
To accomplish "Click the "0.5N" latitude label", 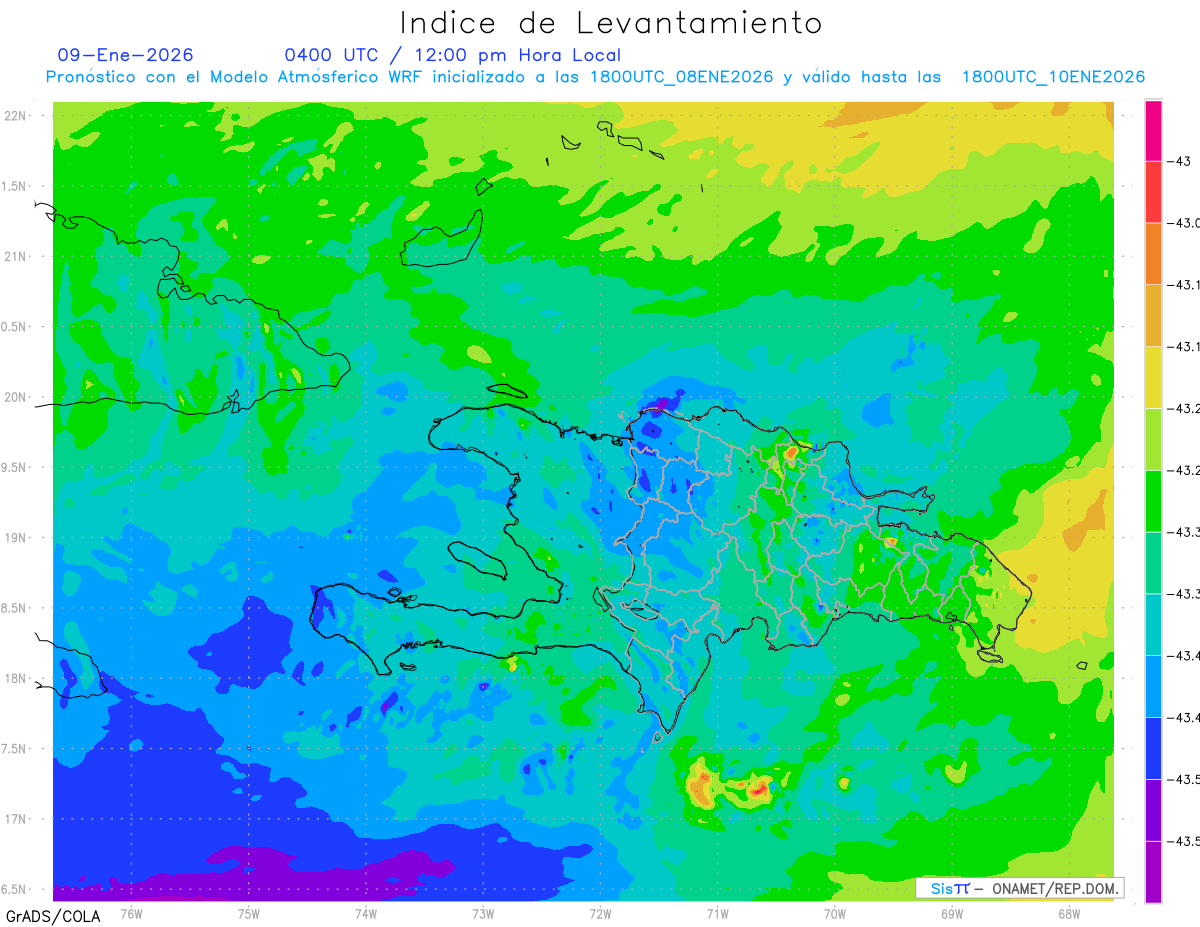I will [x=15, y=327].
